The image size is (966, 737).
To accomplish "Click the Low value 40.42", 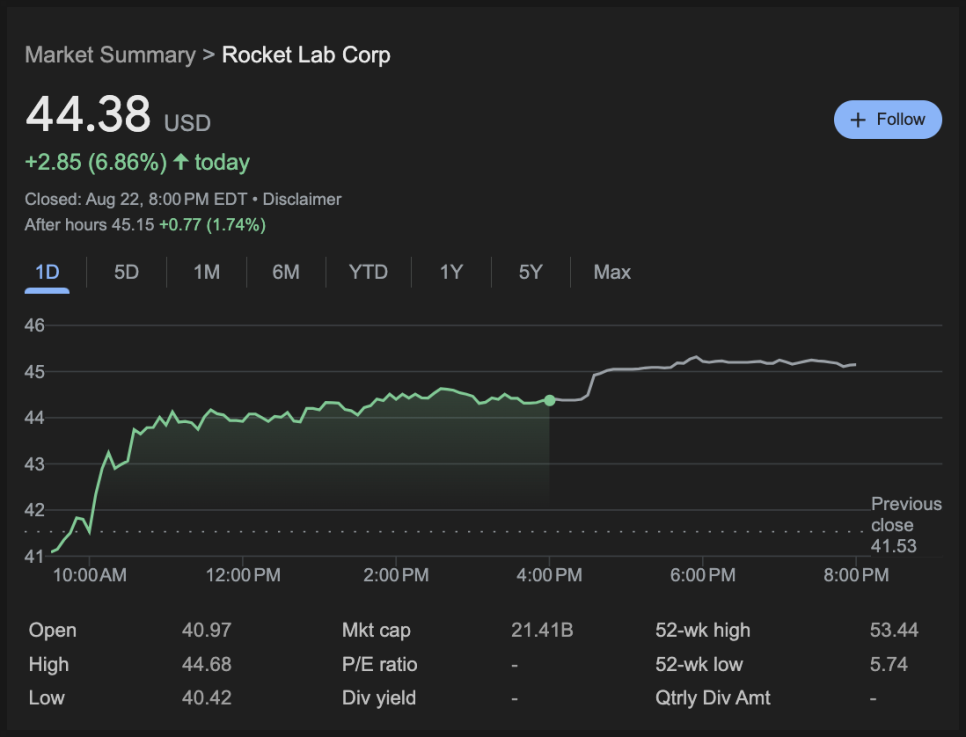I will point(206,698).
